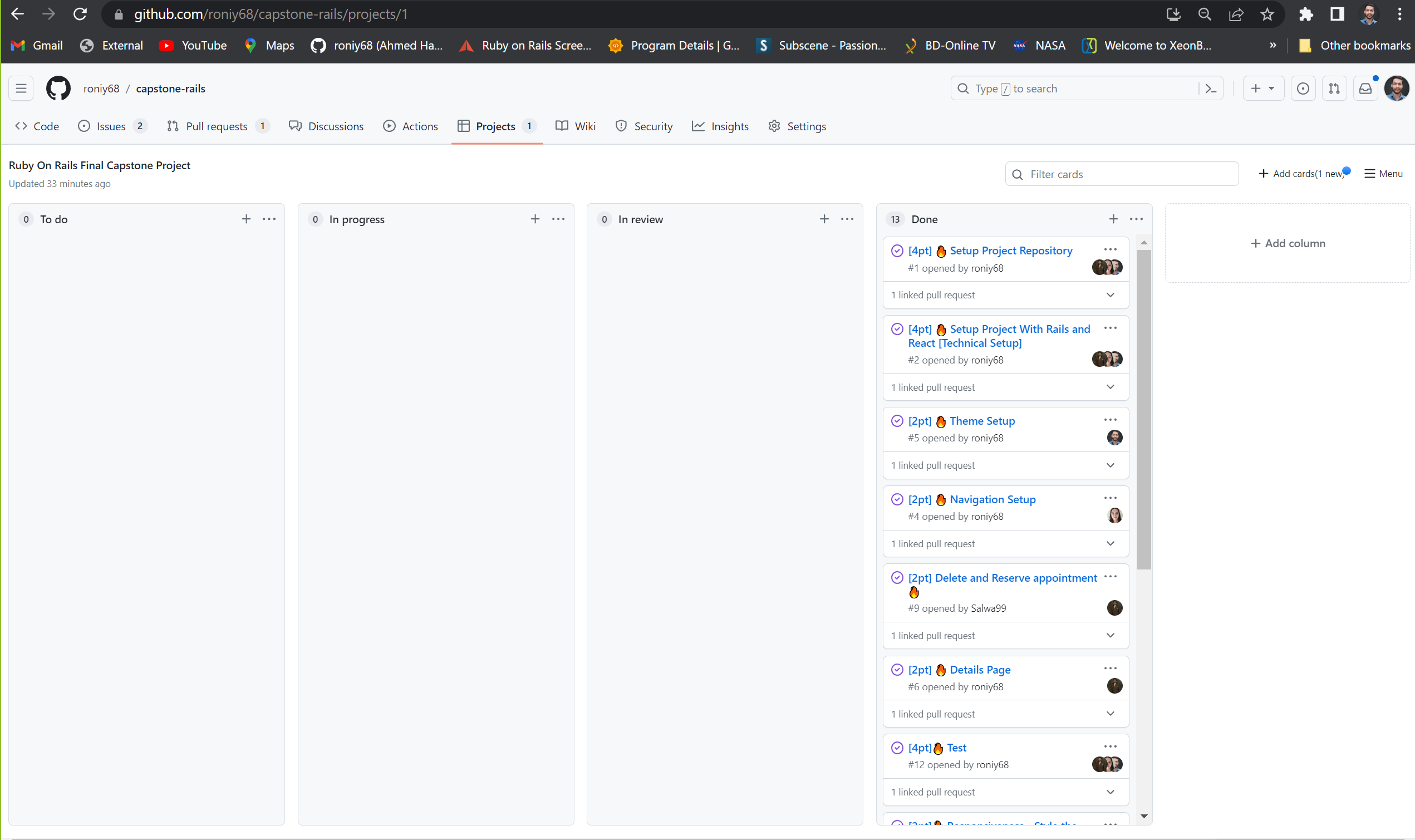This screenshot has width=1415, height=840.
Task: Open the notifications inbox icon
Action: coord(1366,89)
